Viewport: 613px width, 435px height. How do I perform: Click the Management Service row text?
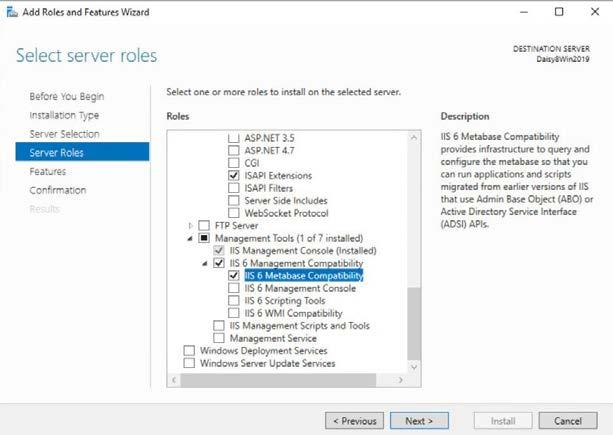(273, 338)
